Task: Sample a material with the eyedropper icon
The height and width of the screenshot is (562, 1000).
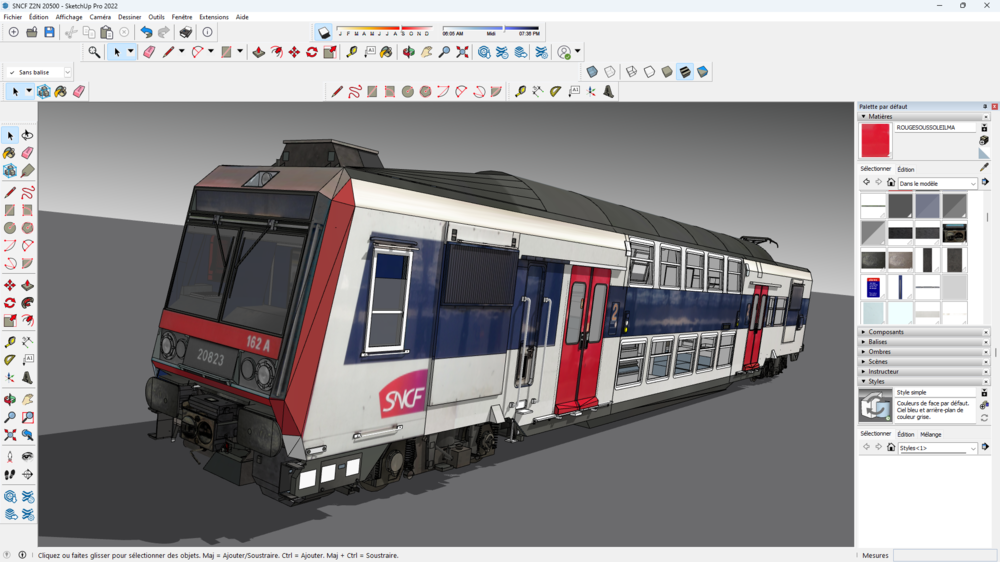Action: [x=984, y=167]
